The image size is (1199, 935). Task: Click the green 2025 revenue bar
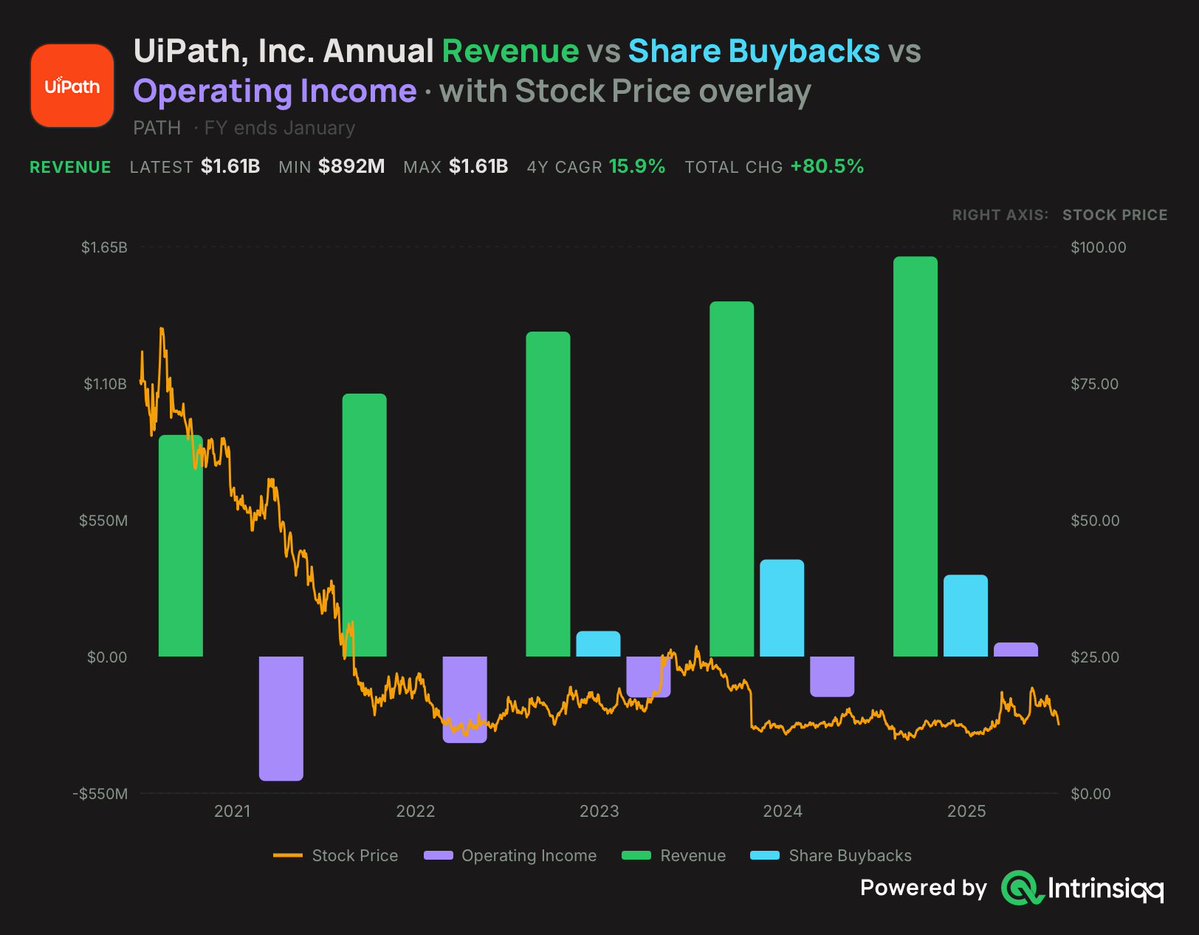tap(915, 456)
